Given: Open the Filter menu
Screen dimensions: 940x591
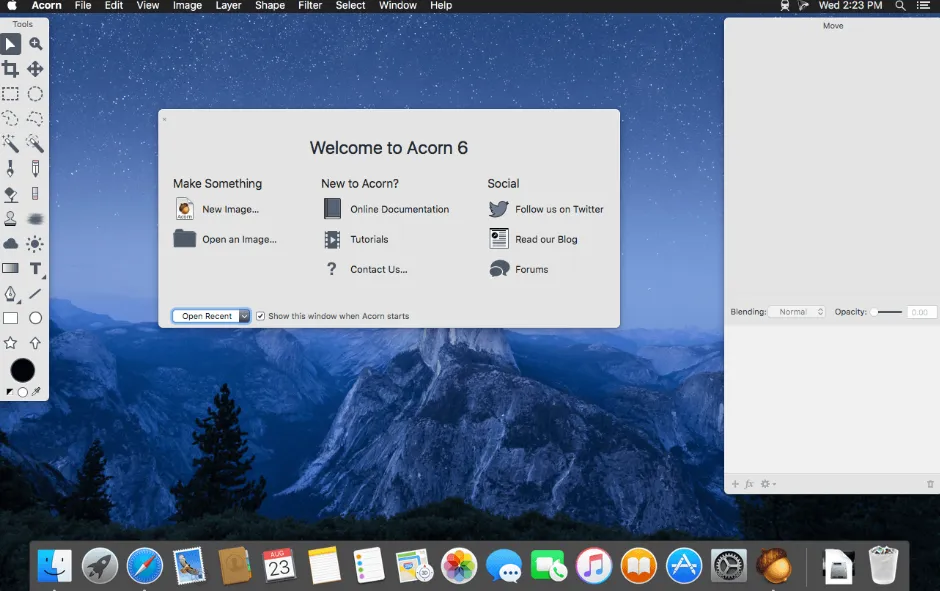Looking at the screenshot, I should [x=310, y=5].
